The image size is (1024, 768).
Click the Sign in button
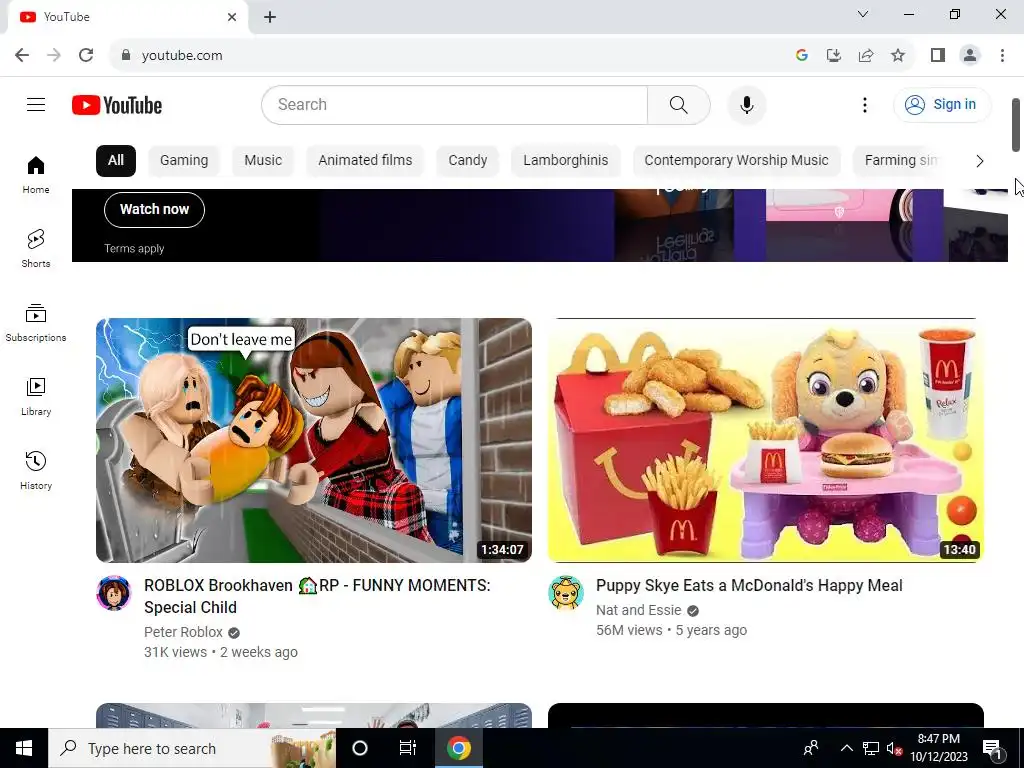click(x=942, y=104)
